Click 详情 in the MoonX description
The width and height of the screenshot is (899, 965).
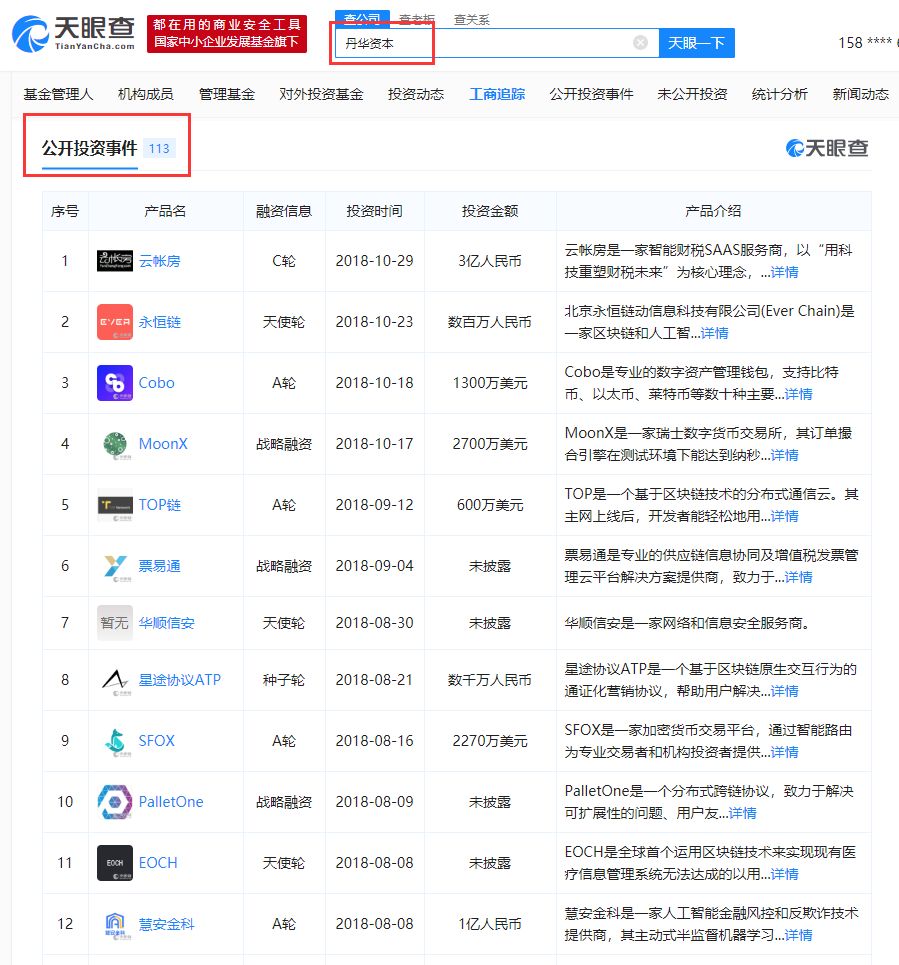(x=785, y=455)
